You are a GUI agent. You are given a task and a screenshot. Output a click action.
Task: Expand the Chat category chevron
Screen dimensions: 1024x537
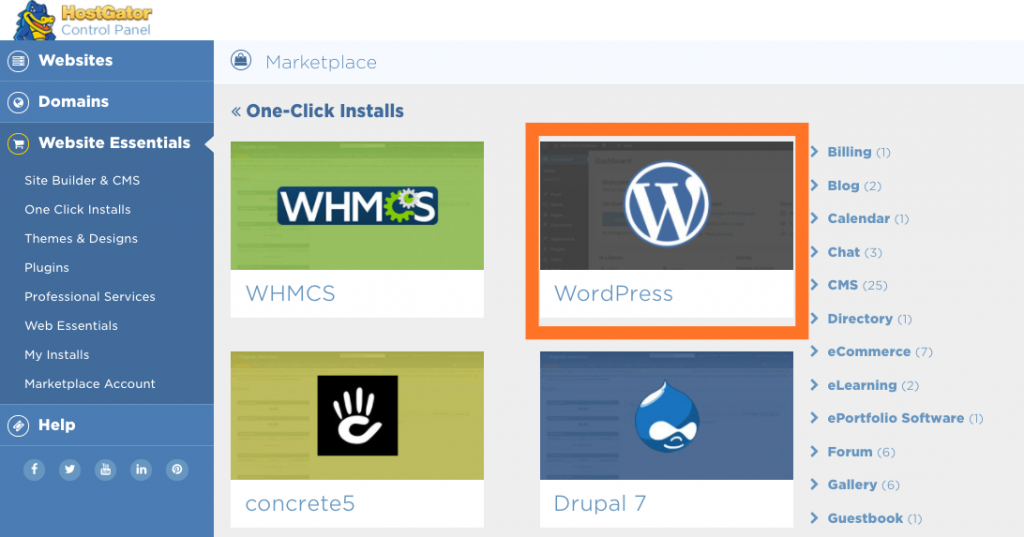click(814, 252)
